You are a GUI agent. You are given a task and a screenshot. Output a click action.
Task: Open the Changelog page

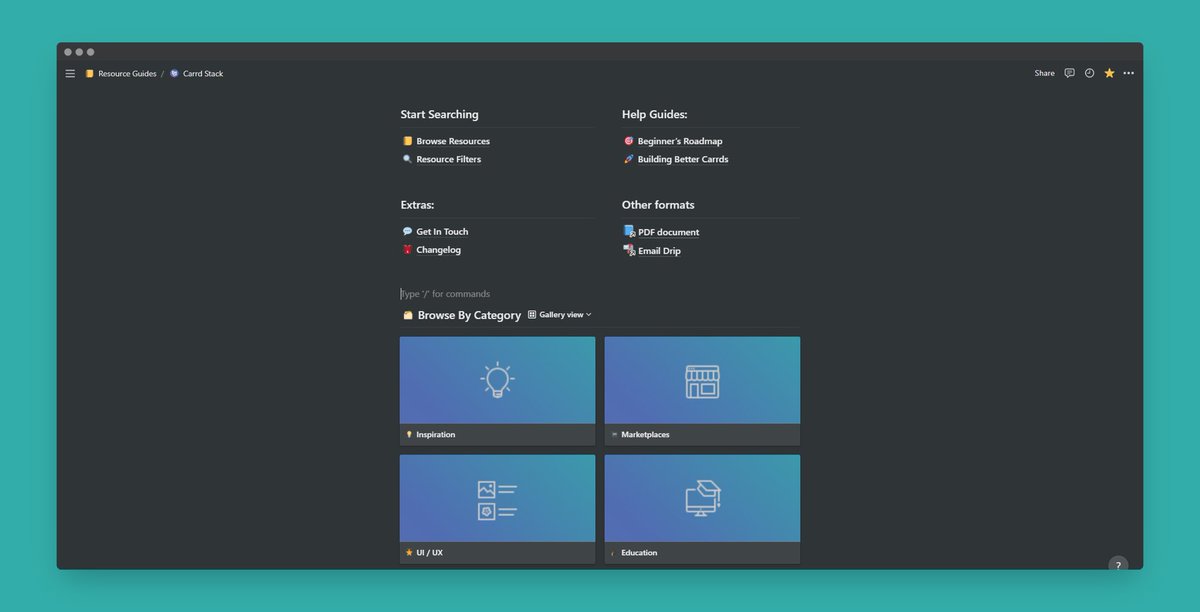(x=438, y=250)
